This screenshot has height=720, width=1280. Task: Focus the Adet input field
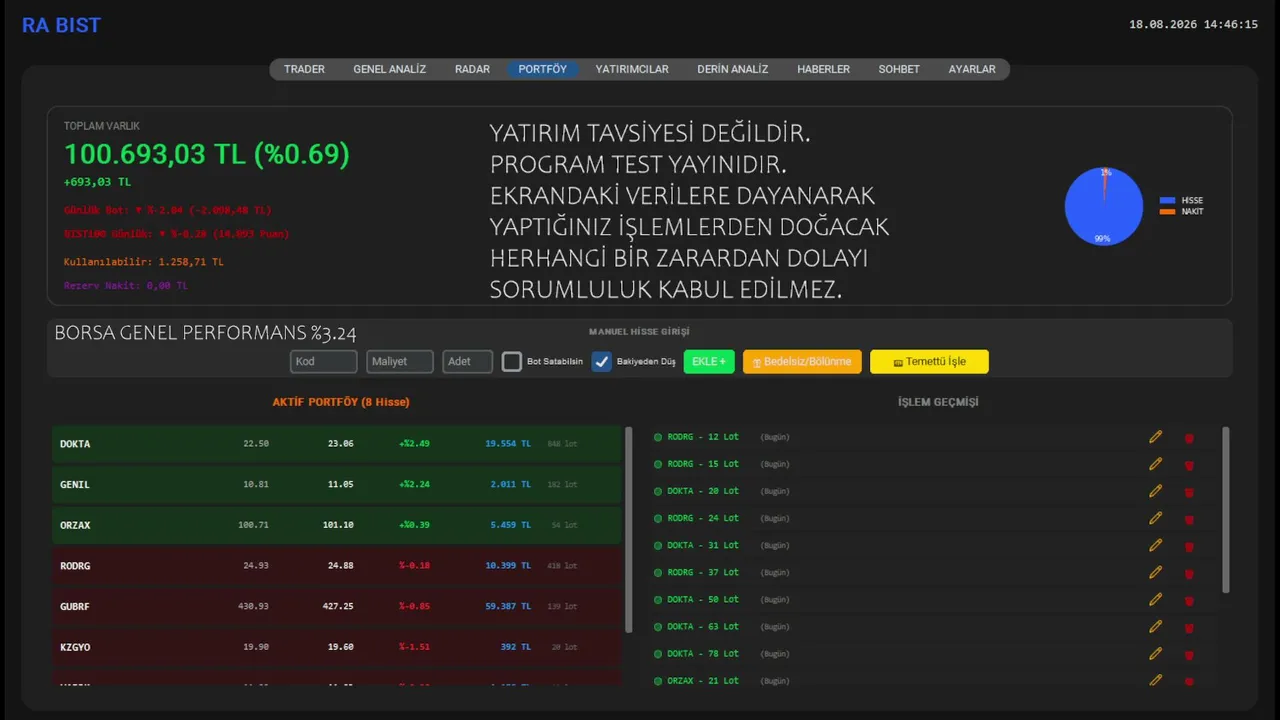click(468, 362)
